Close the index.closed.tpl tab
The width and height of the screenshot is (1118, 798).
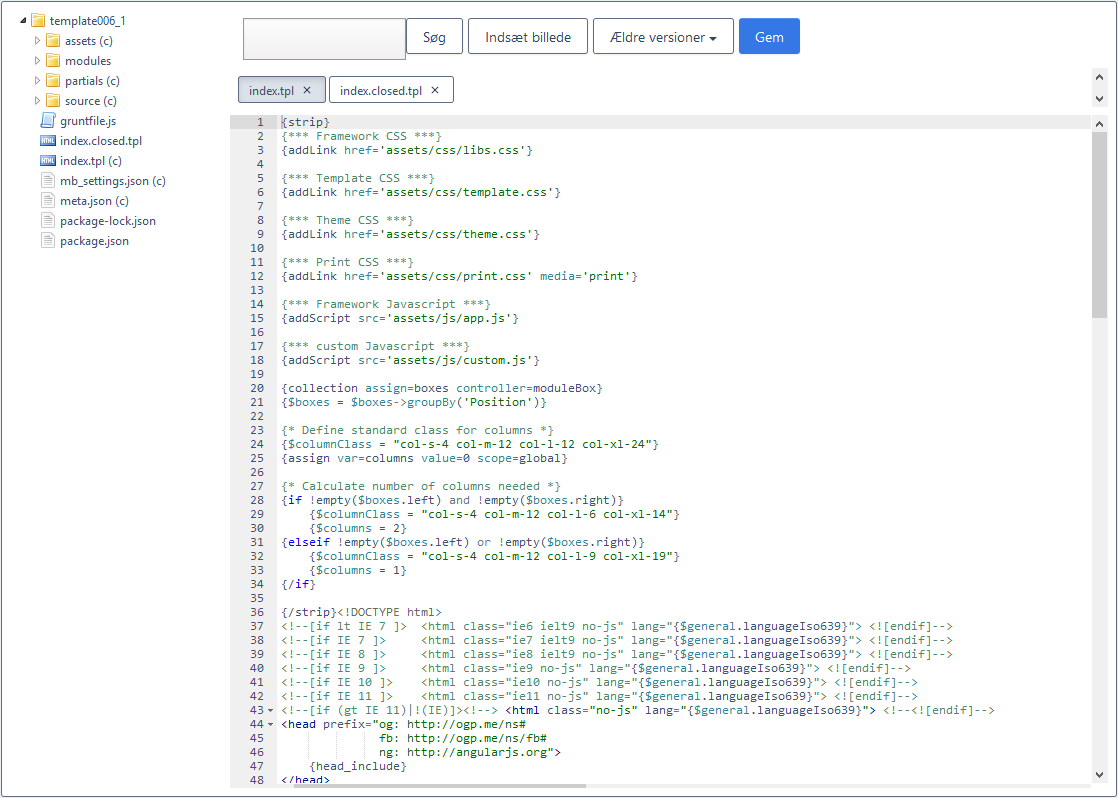point(435,90)
